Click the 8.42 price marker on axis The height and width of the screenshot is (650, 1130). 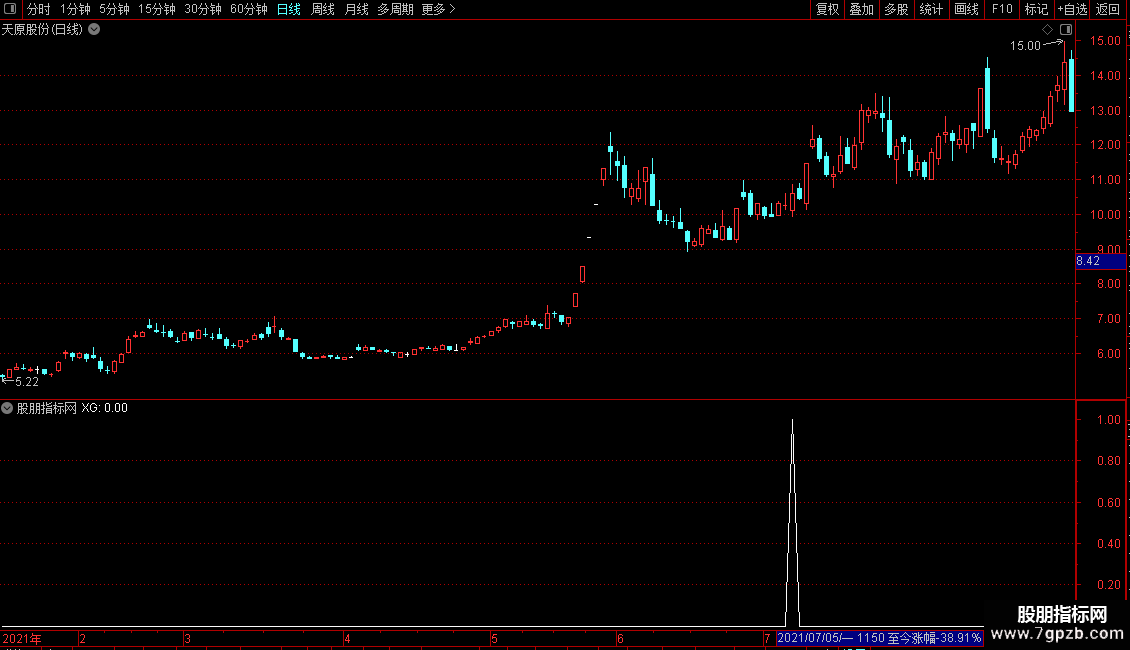point(1100,261)
